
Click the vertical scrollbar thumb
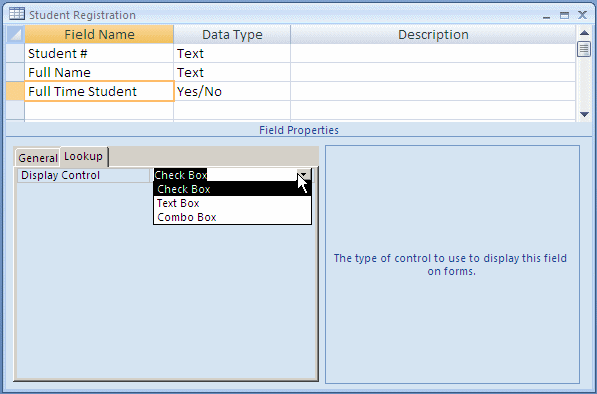(584, 49)
